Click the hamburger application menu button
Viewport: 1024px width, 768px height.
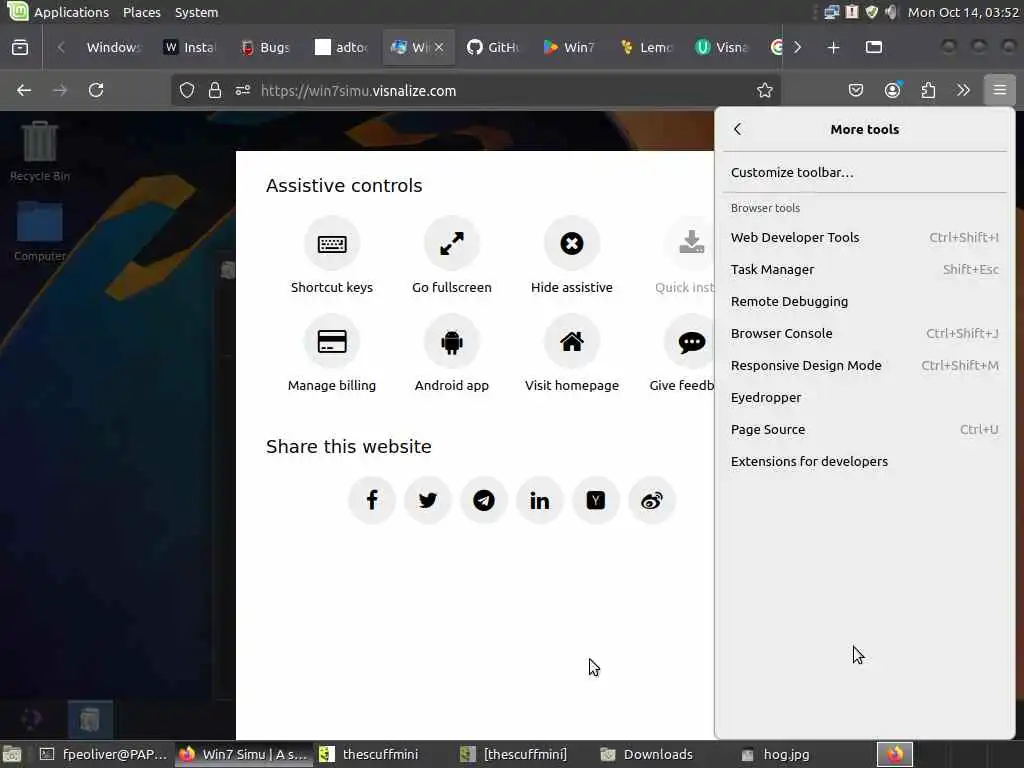(999, 90)
